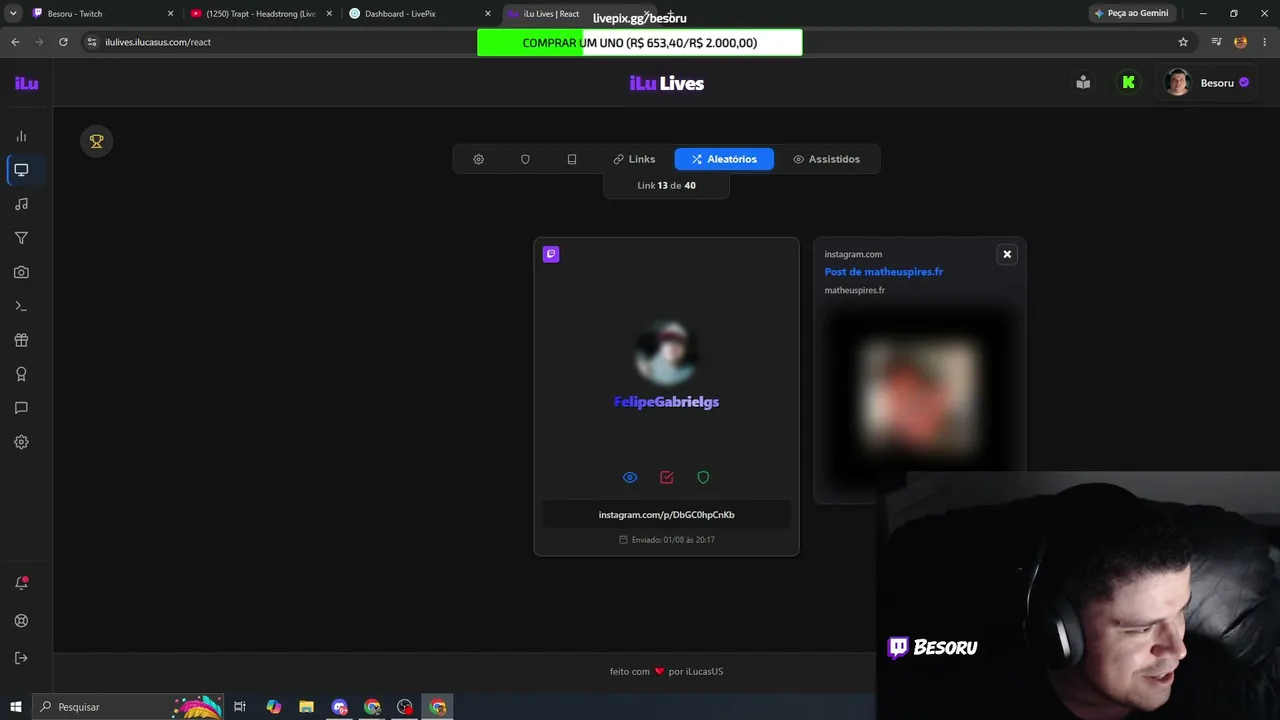Open the music note section in sidebar
Image resolution: width=1280 pixels, height=720 pixels.
click(21, 204)
